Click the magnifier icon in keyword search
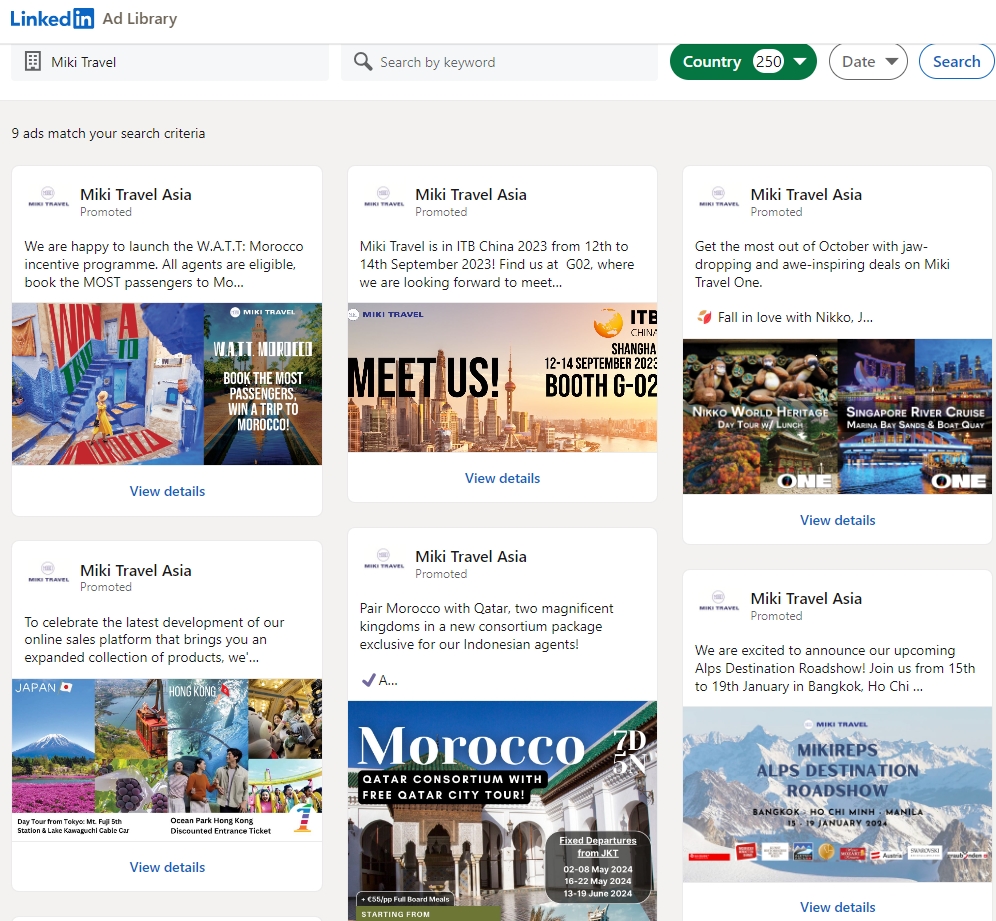 click(x=363, y=62)
